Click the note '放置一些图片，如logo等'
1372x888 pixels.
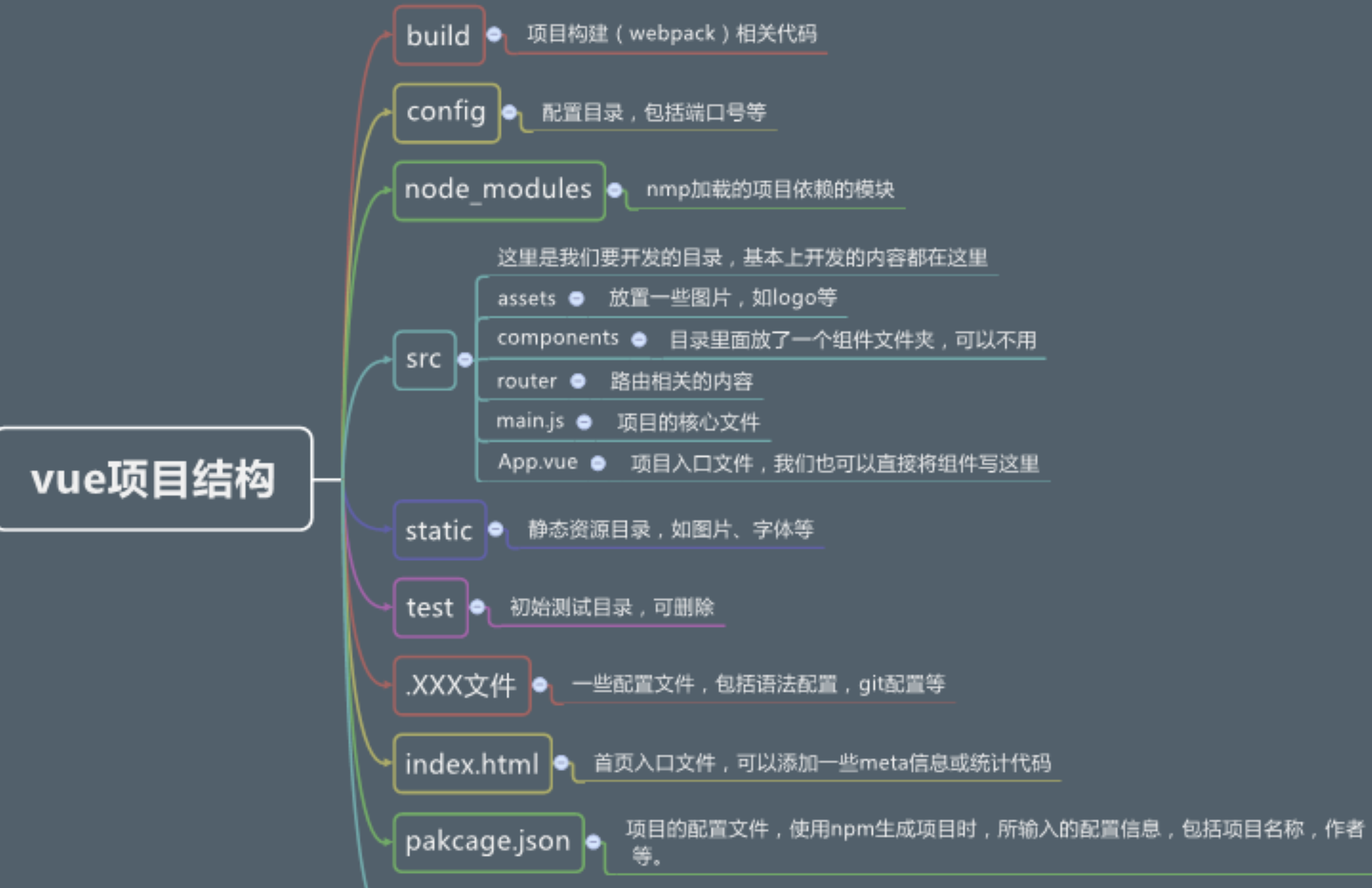coord(723,298)
